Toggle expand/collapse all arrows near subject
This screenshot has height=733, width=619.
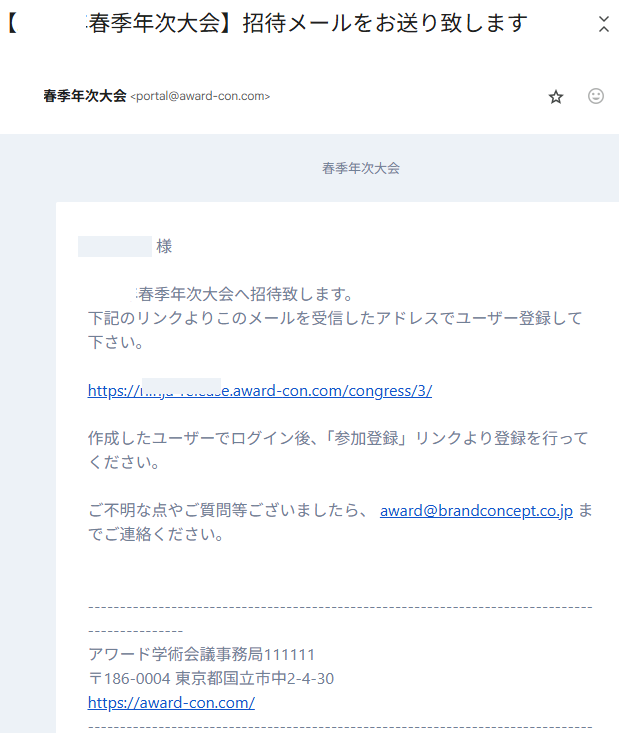coord(602,25)
